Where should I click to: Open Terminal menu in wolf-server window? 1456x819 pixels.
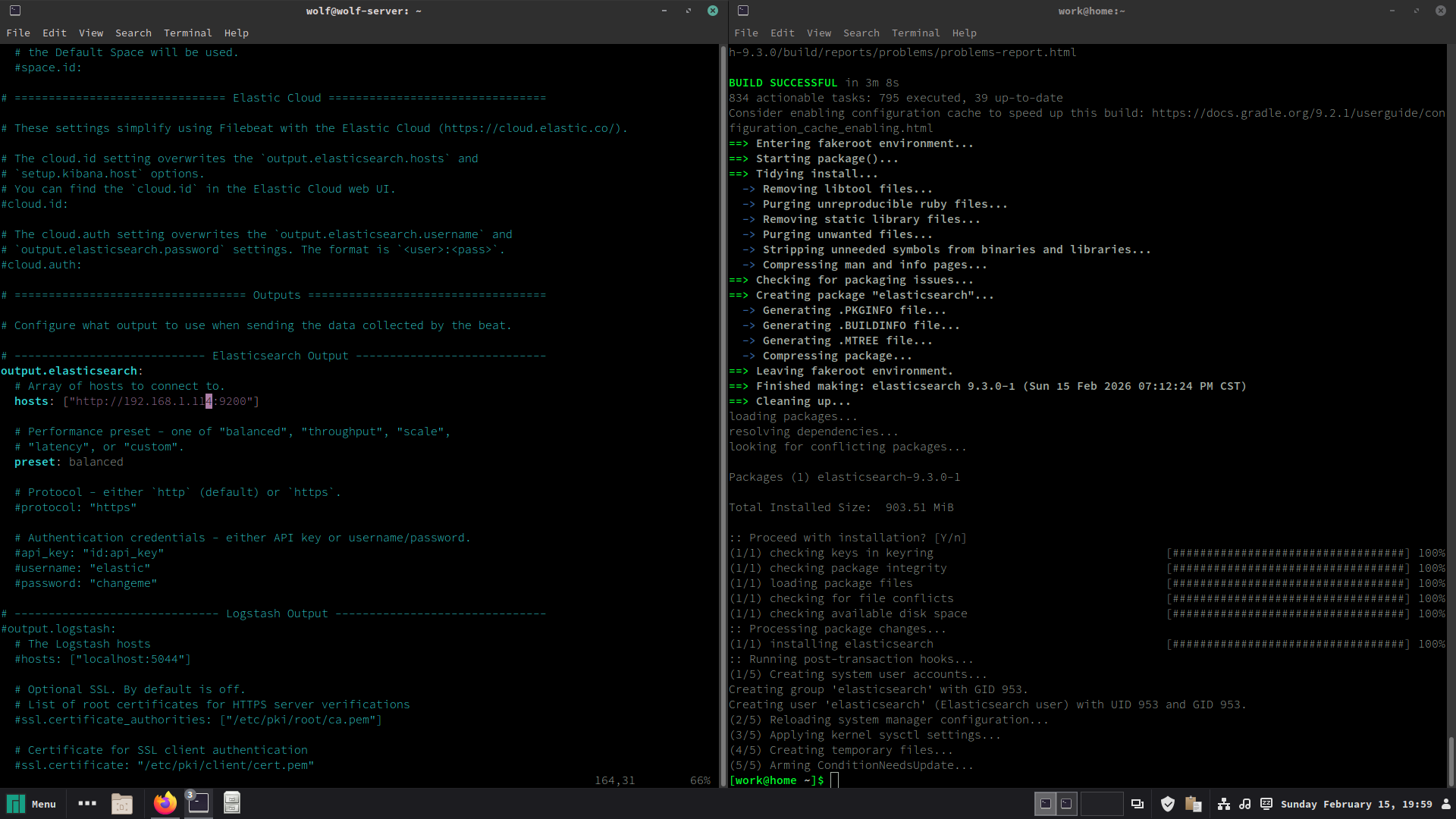[x=187, y=33]
